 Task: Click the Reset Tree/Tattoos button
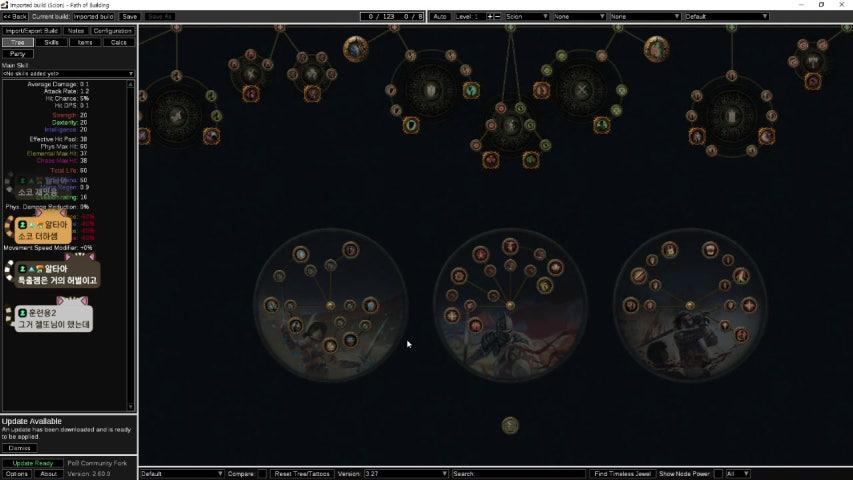pyautogui.click(x=302, y=473)
